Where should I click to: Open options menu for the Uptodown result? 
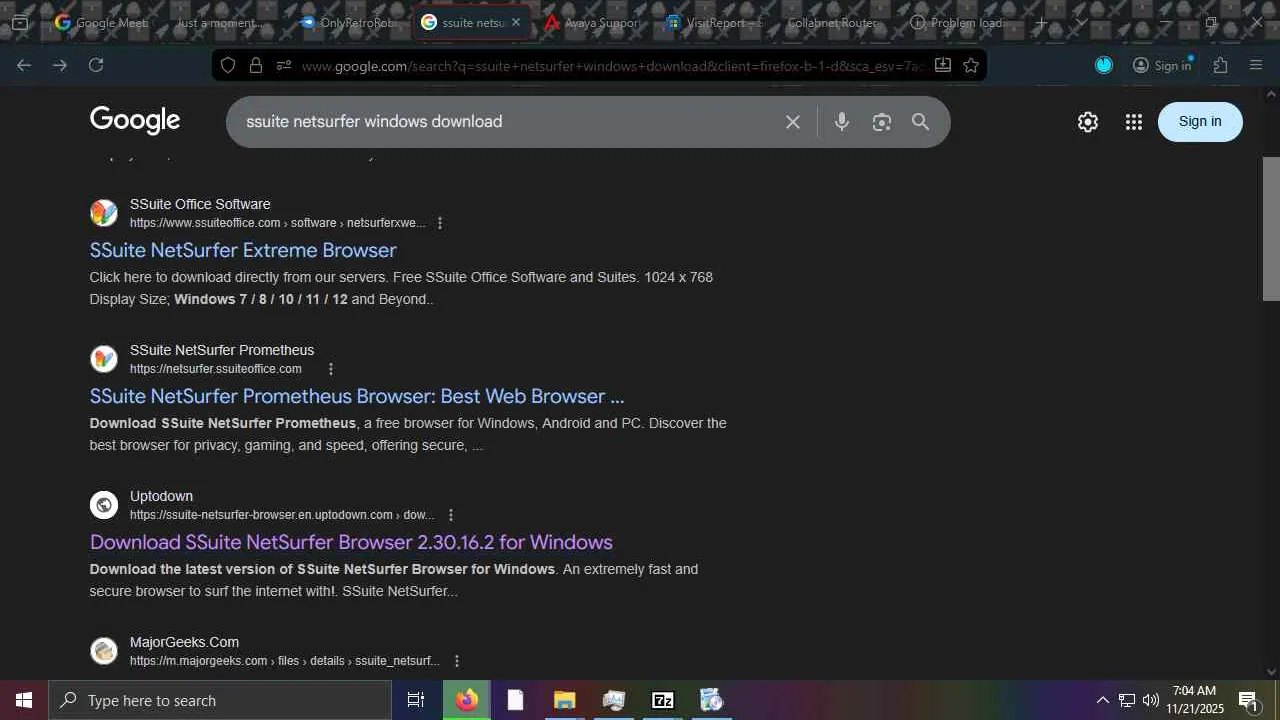[x=450, y=515]
